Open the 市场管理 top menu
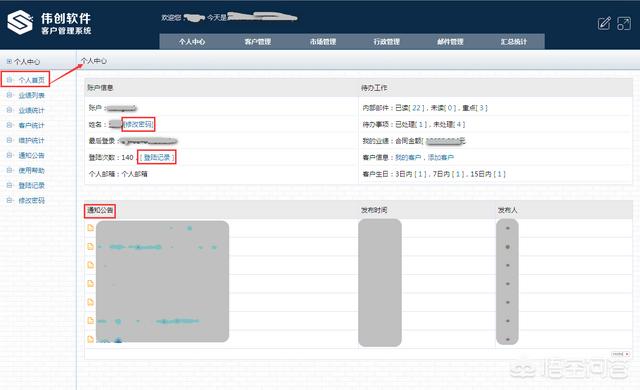Viewport: 640px width, 390px height. click(322, 42)
